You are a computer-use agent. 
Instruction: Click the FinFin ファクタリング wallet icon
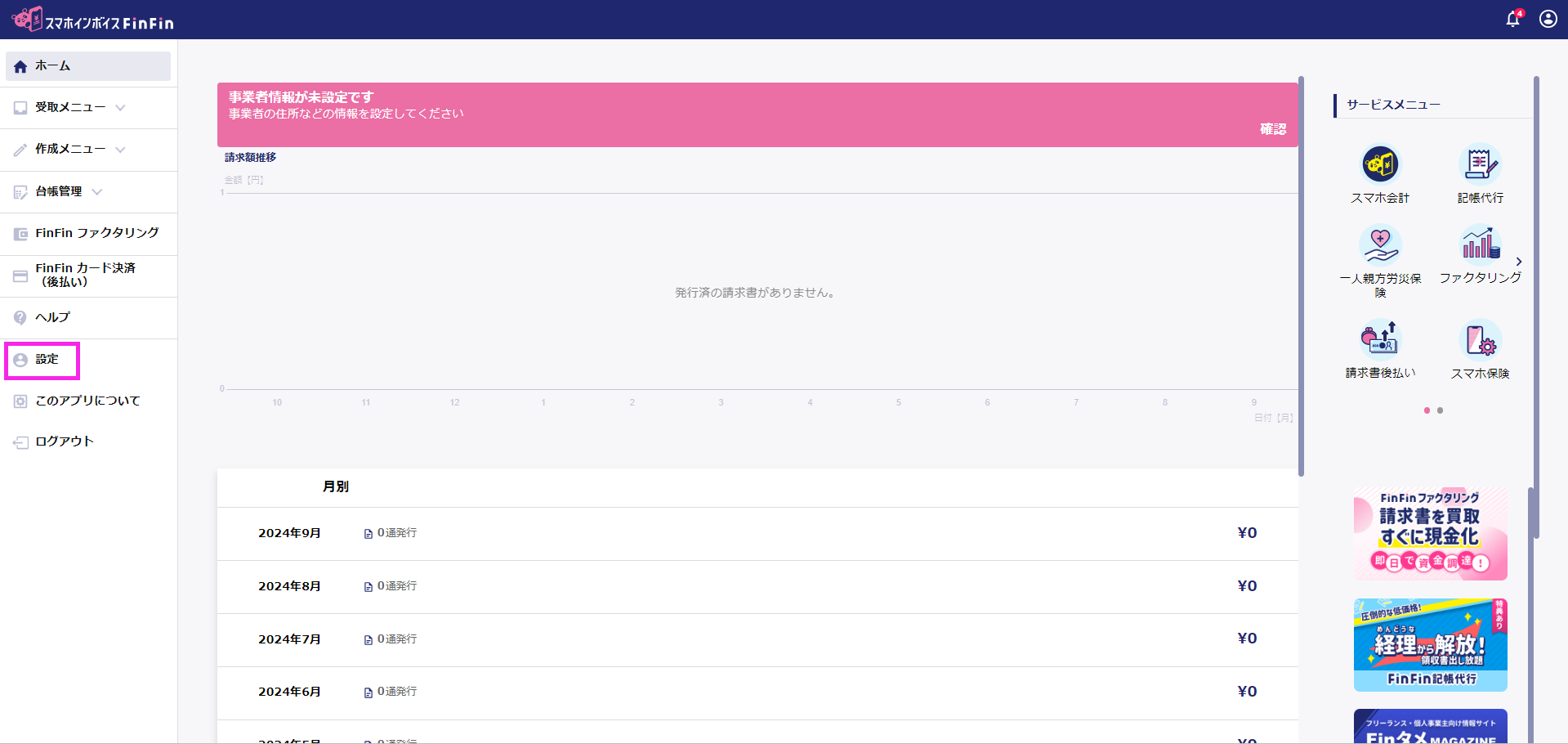click(x=20, y=234)
